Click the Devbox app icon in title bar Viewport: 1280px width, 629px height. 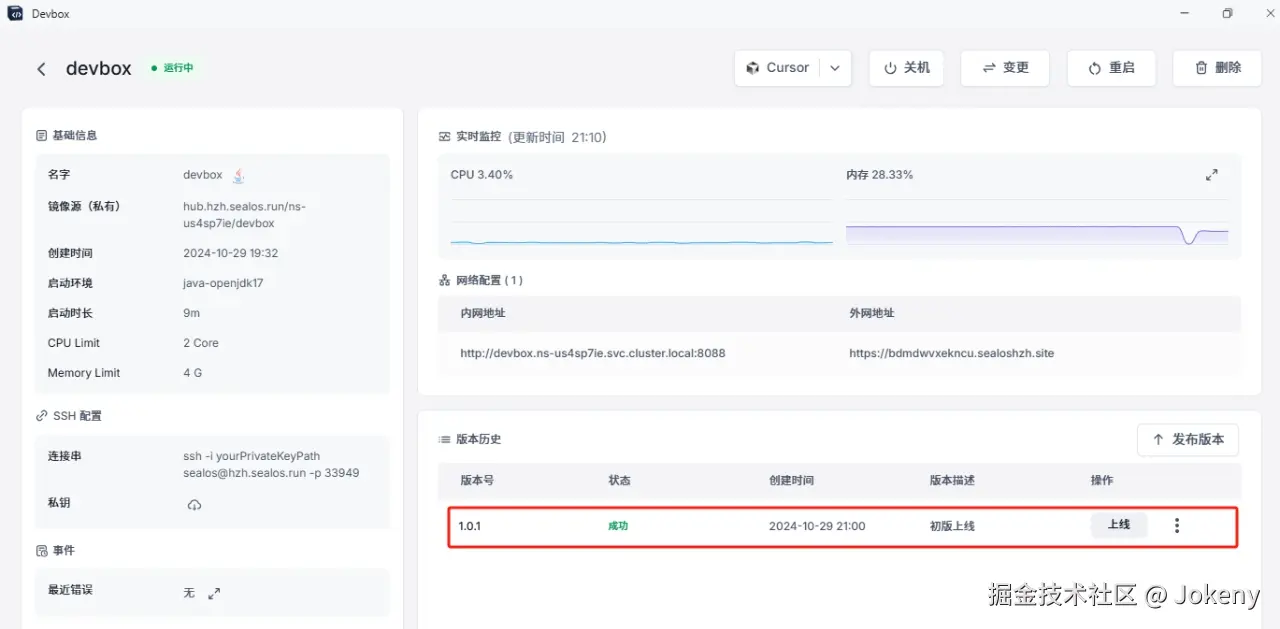pyautogui.click(x=15, y=13)
